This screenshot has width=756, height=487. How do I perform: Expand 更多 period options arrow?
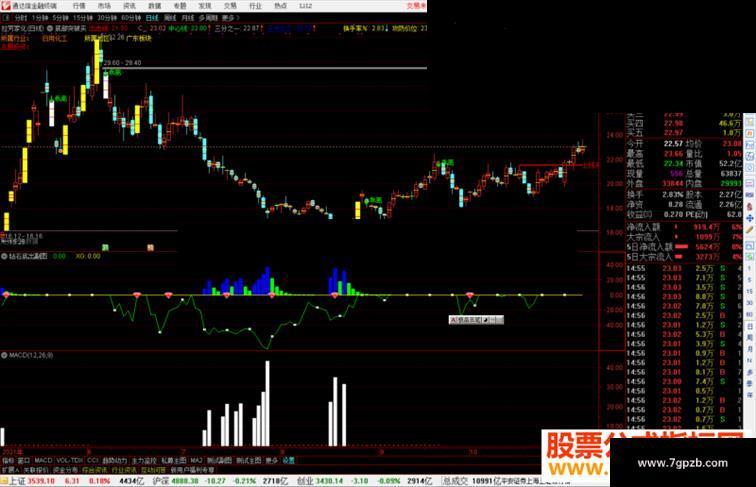[x=230, y=18]
